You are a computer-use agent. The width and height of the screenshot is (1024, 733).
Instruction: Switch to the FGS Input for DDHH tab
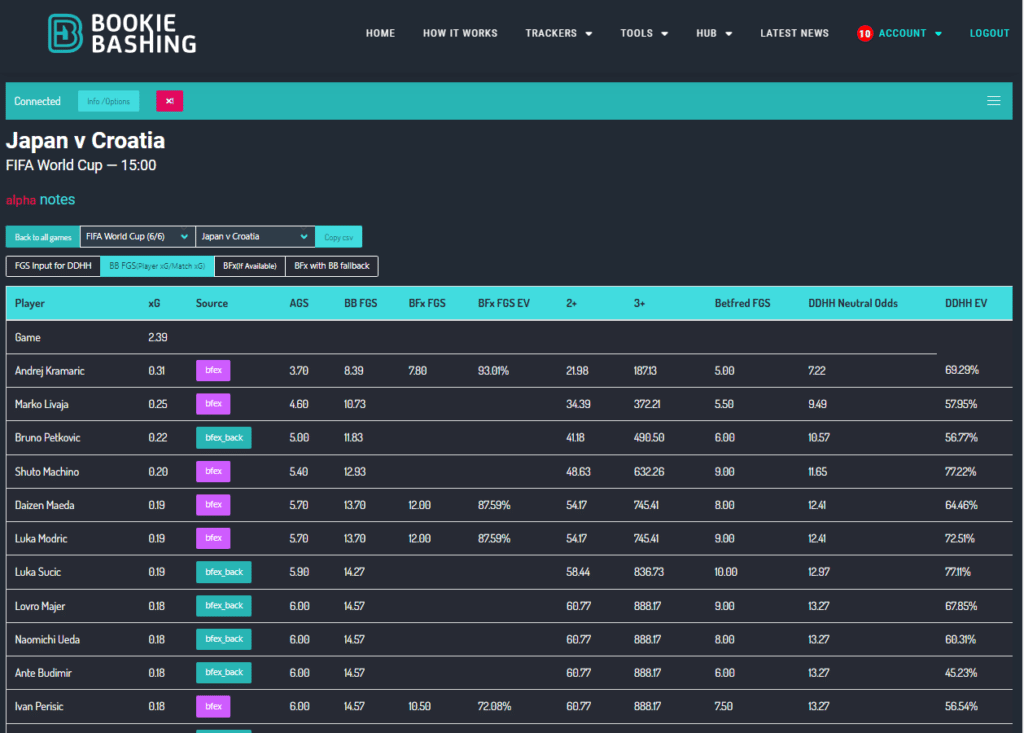pos(52,266)
